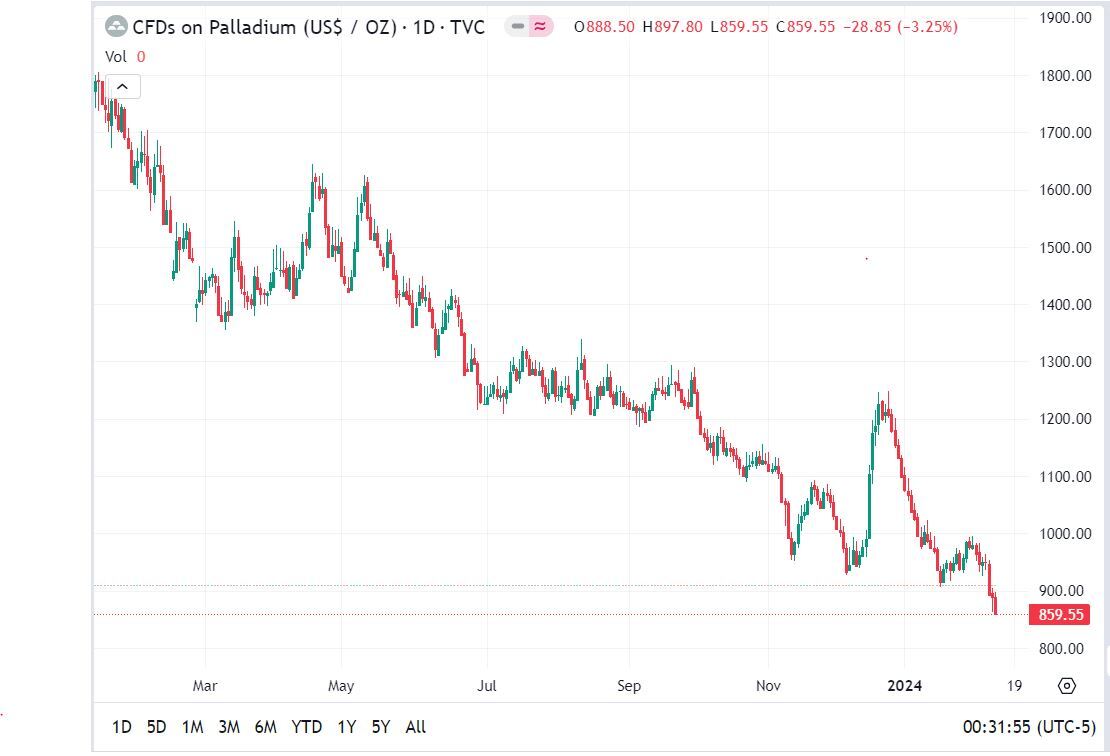1110x756 pixels.
Task: Select the YTD time range
Action: pos(307,727)
